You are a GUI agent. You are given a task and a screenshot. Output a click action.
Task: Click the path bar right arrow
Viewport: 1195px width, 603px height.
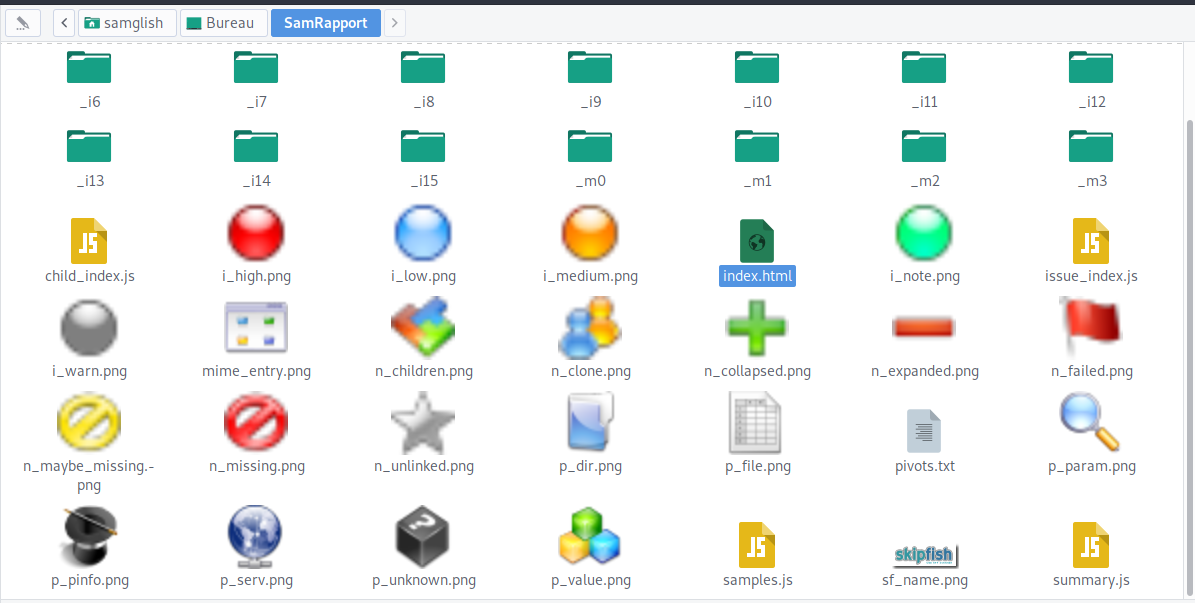click(x=394, y=23)
